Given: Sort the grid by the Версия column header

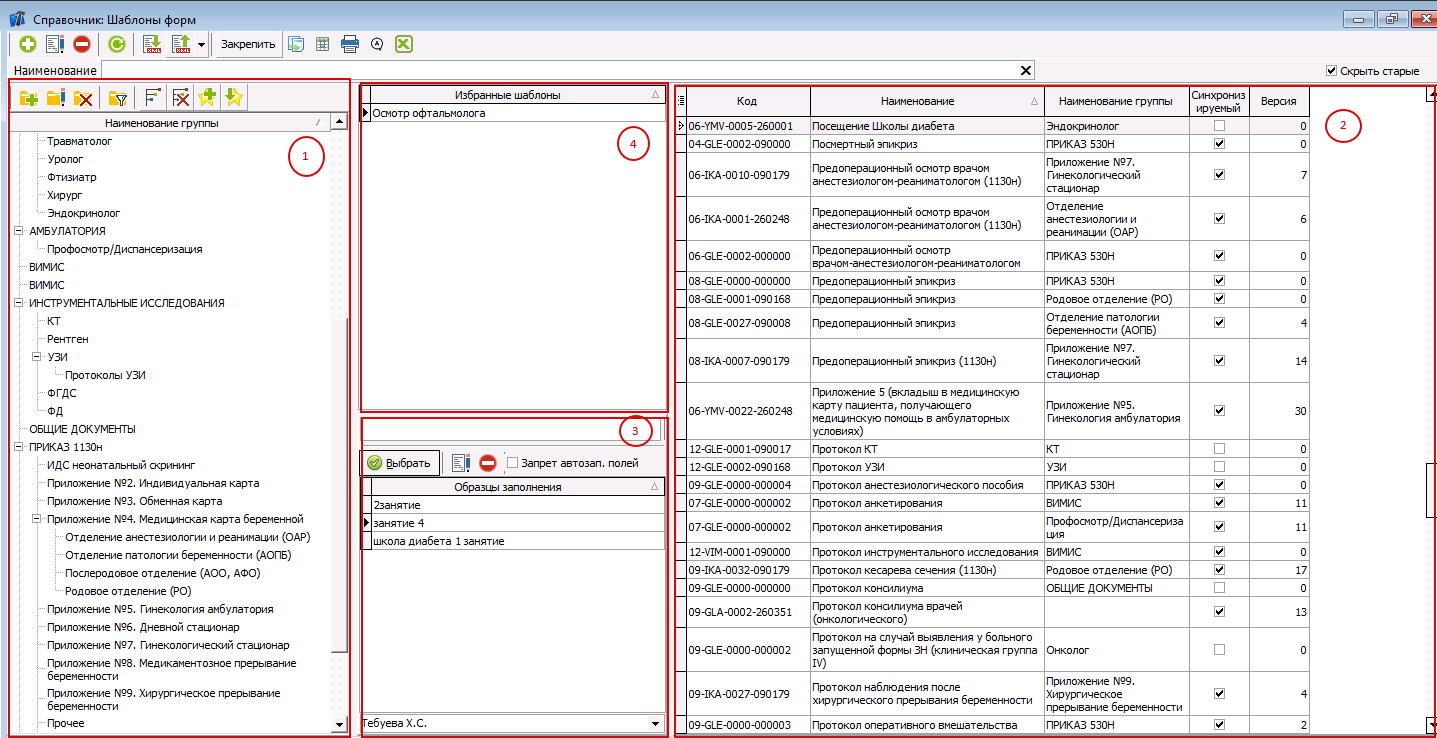Looking at the screenshot, I should (1279, 101).
